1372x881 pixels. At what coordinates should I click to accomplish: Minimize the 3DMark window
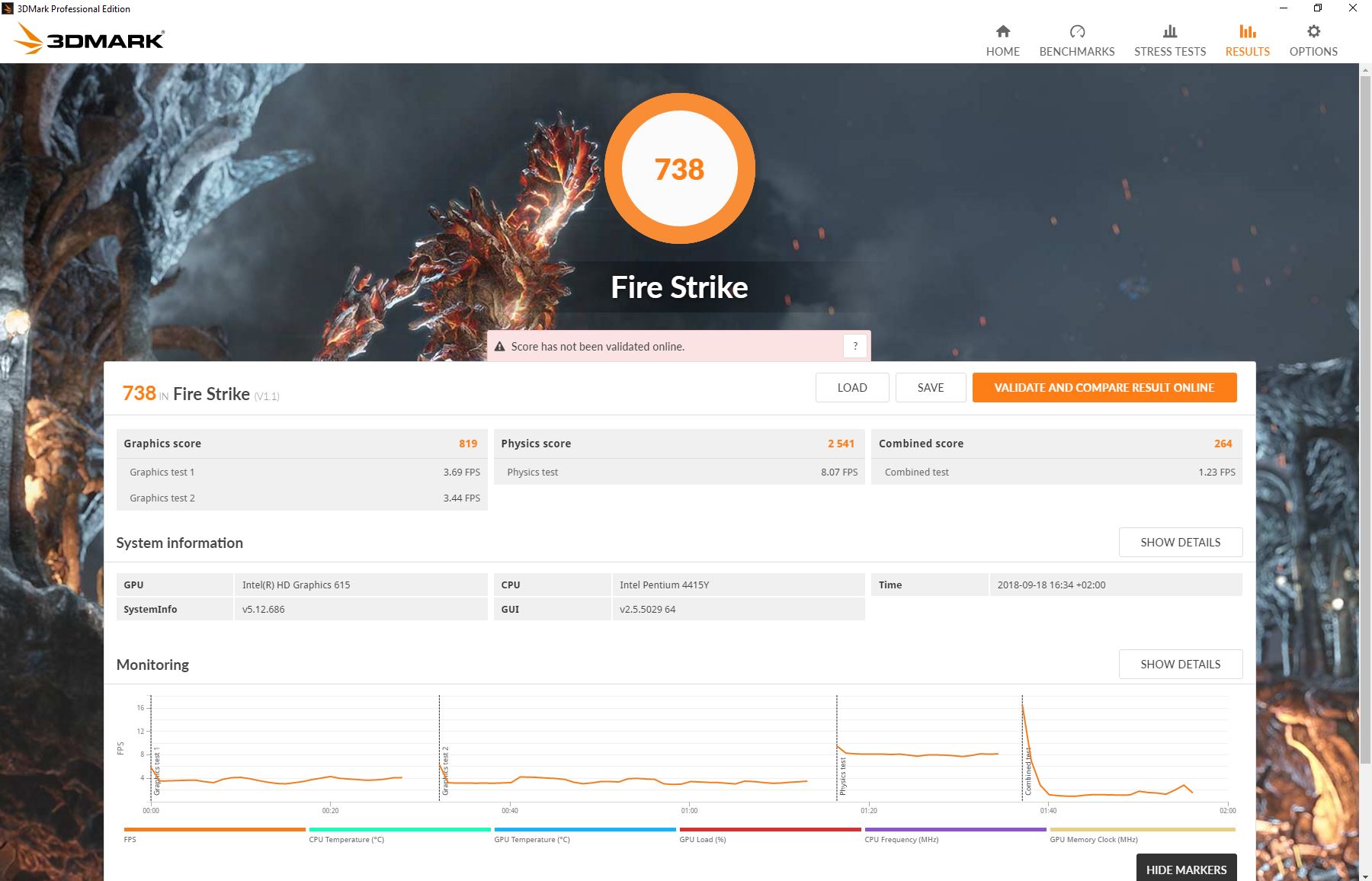click(x=1284, y=8)
